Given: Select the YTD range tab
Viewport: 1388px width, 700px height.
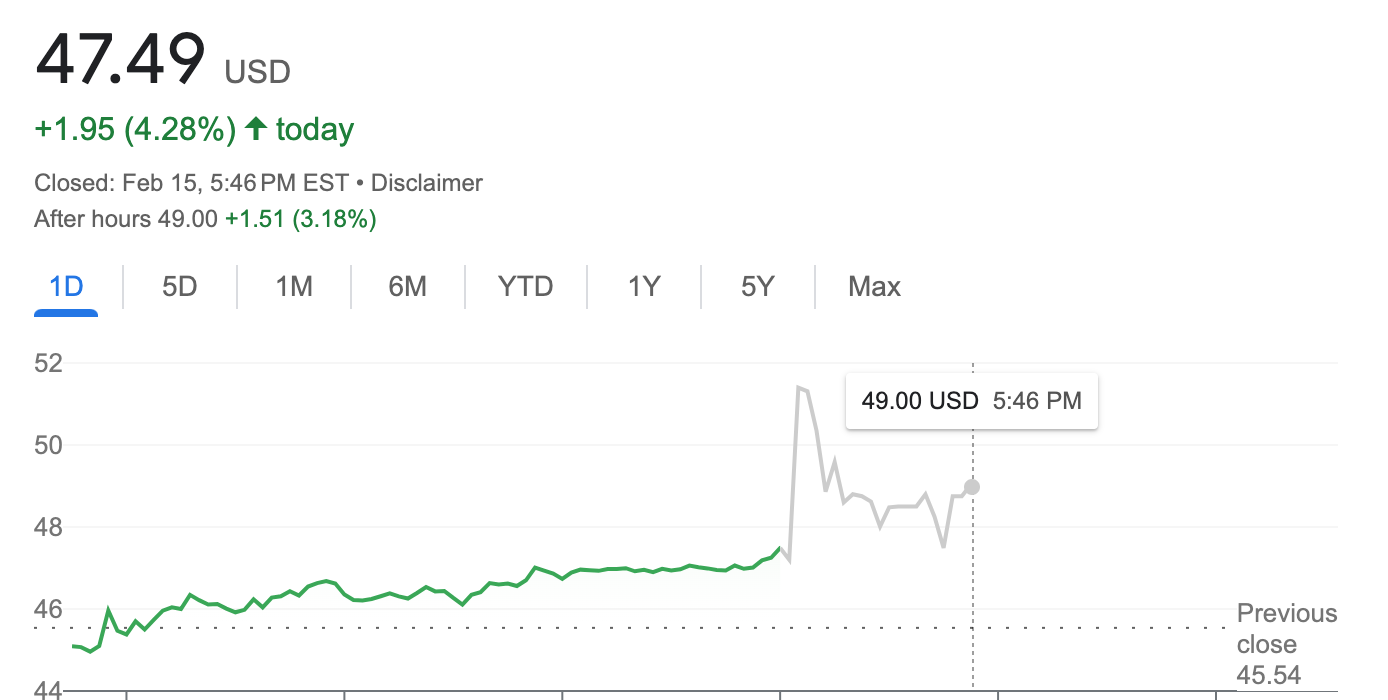Looking at the screenshot, I should point(525,287).
